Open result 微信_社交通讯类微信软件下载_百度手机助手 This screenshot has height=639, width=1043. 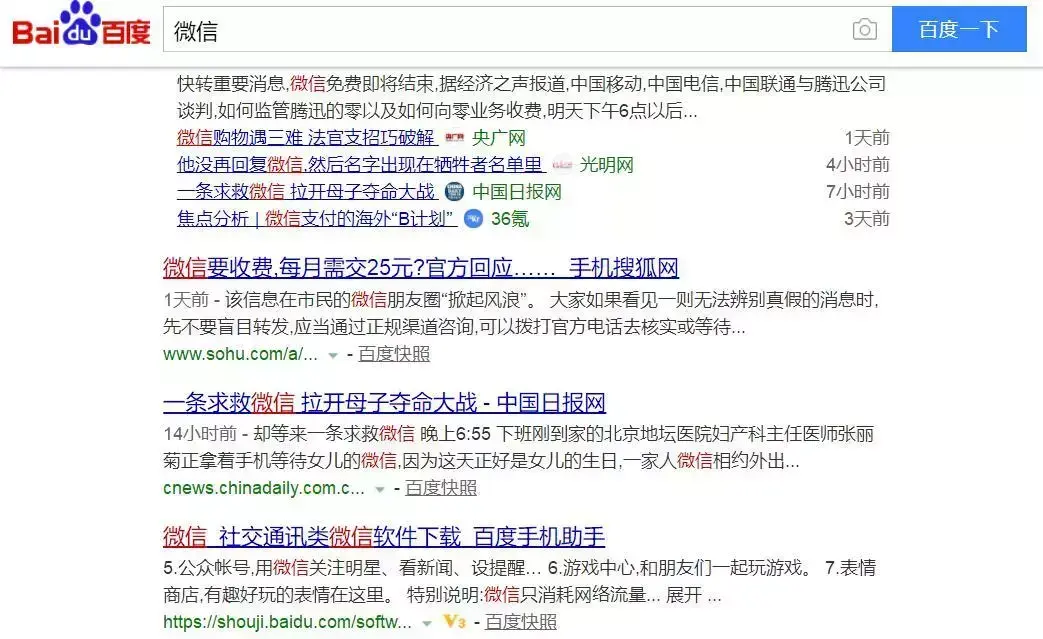[x=384, y=537]
